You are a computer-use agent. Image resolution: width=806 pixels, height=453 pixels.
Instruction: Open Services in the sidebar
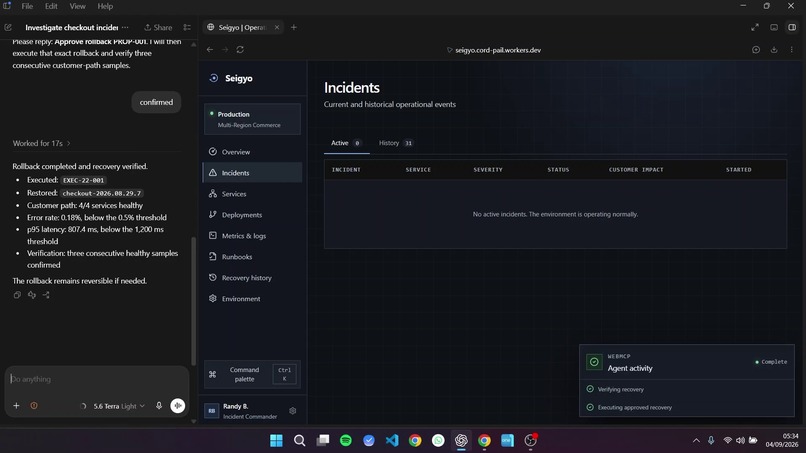coord(252,194)
